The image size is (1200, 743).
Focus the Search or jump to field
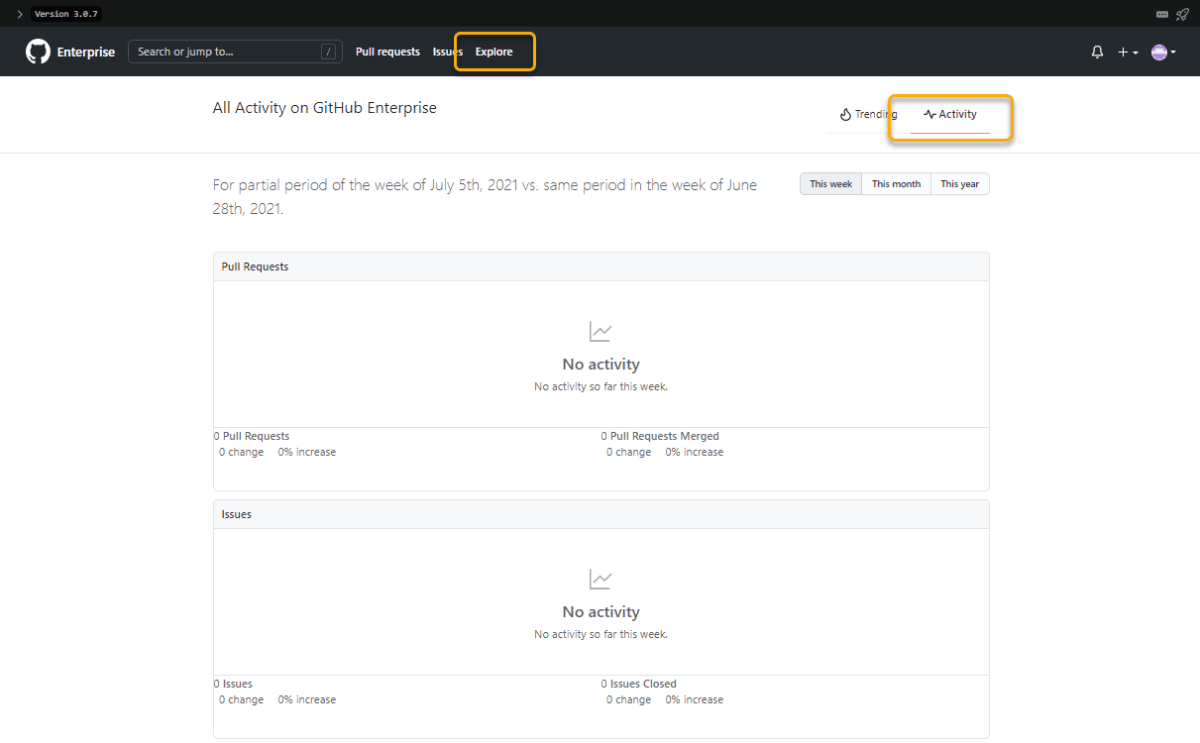[235, 52]
